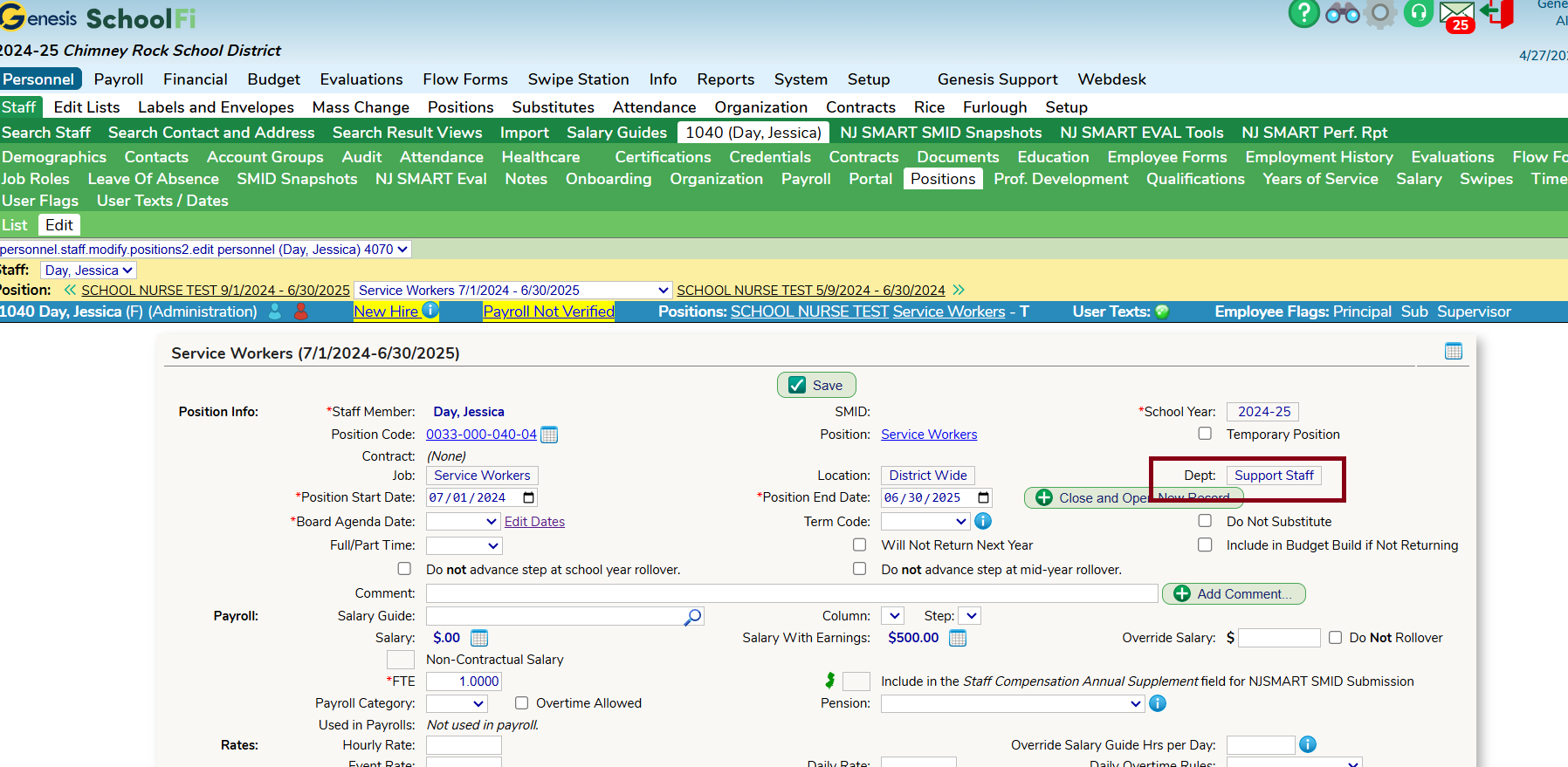Click the green dollar icon near Staff Compensation
This screenshot has height=767, width=1568.
pyautogui.click(x=830, y=681)
